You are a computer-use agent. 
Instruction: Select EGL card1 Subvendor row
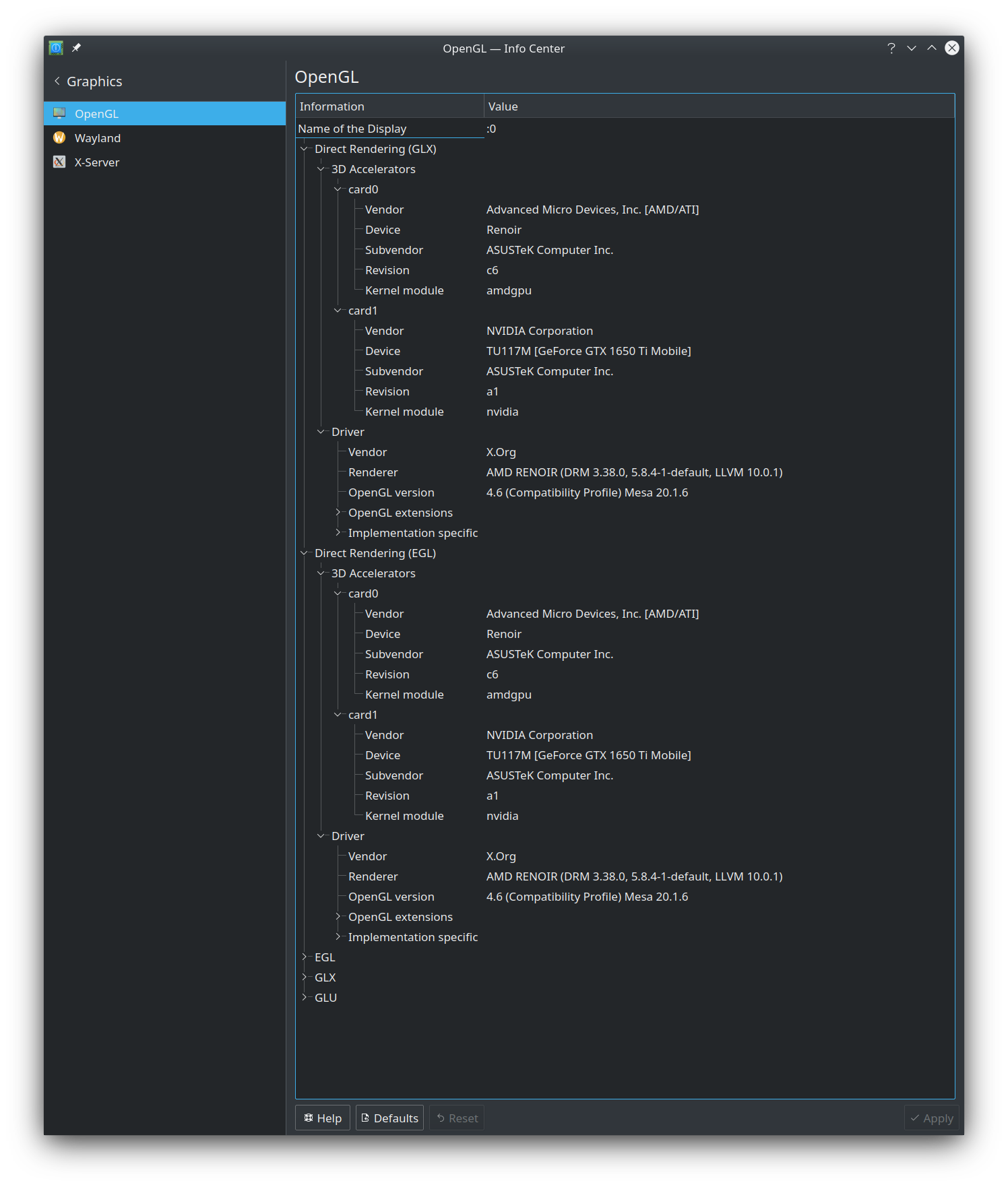coord(625,775)
